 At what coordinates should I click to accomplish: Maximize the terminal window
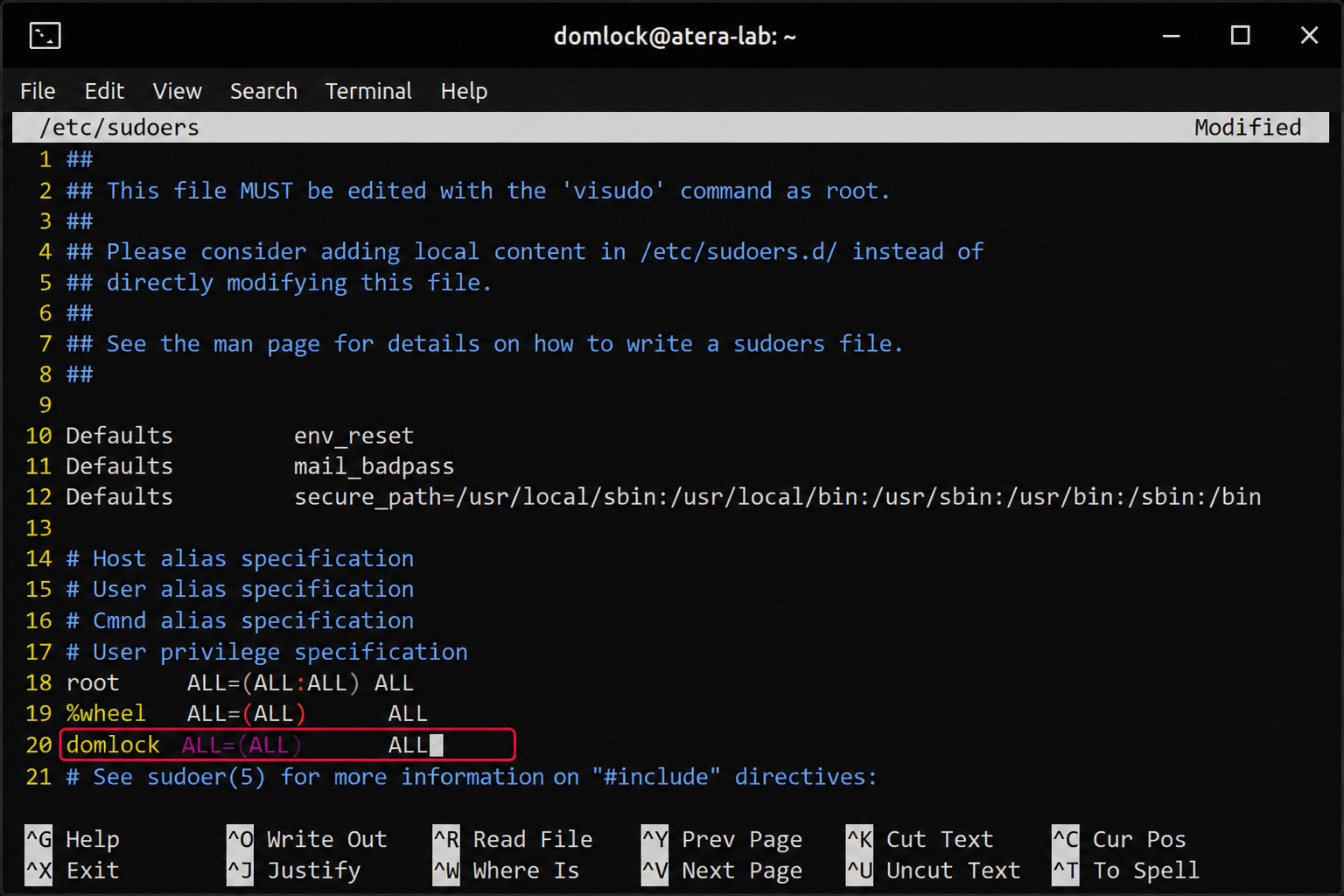pyautogui.click(x=1240, y=36)
